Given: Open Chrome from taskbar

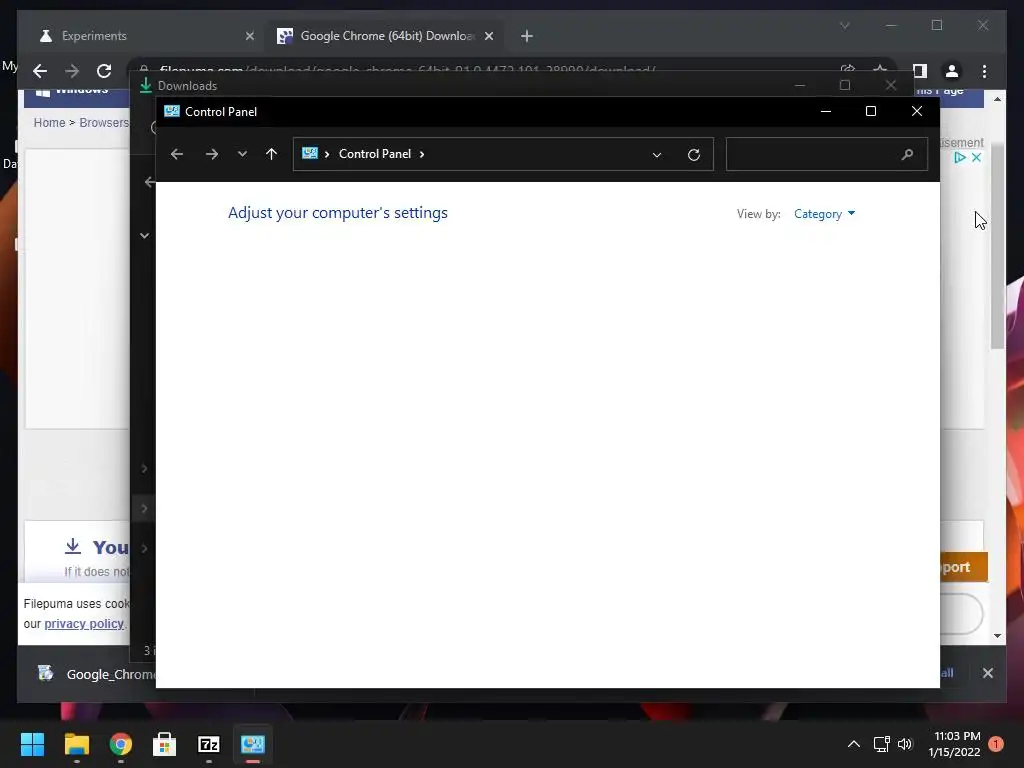Looking at the screenshot, I should coord(121,744).
